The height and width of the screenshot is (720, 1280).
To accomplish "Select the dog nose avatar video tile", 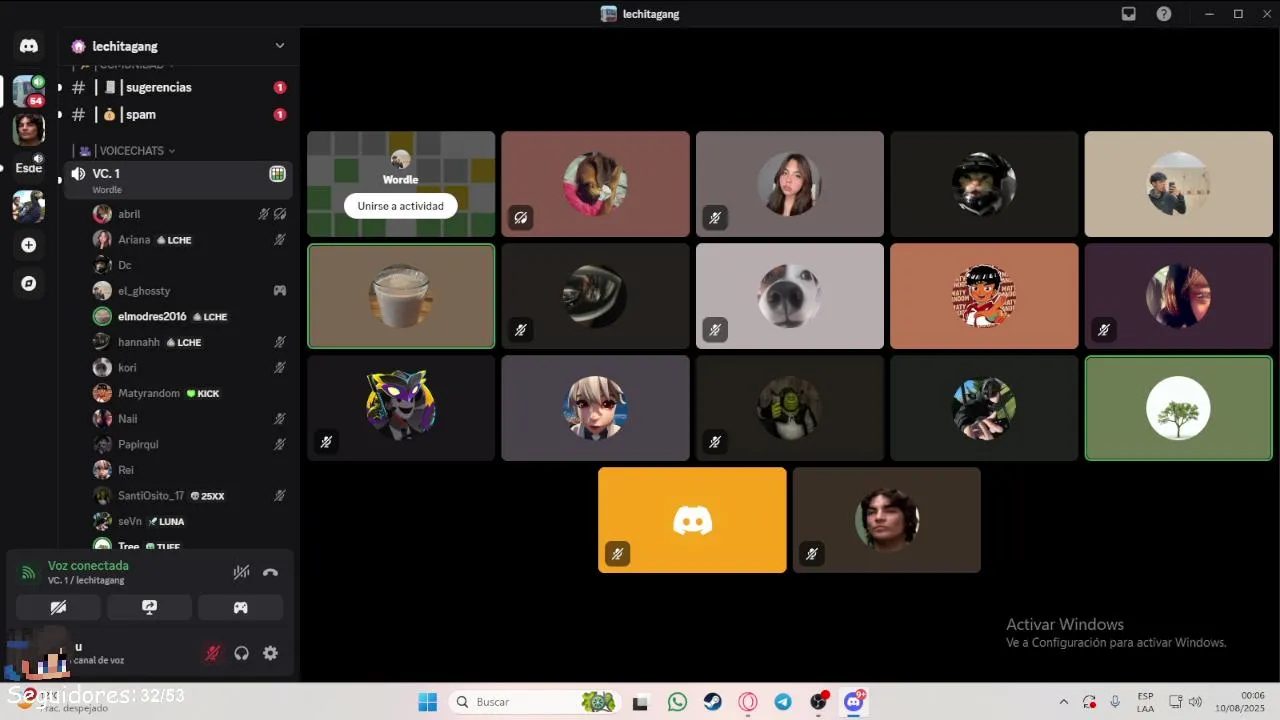I will (790, 296).
